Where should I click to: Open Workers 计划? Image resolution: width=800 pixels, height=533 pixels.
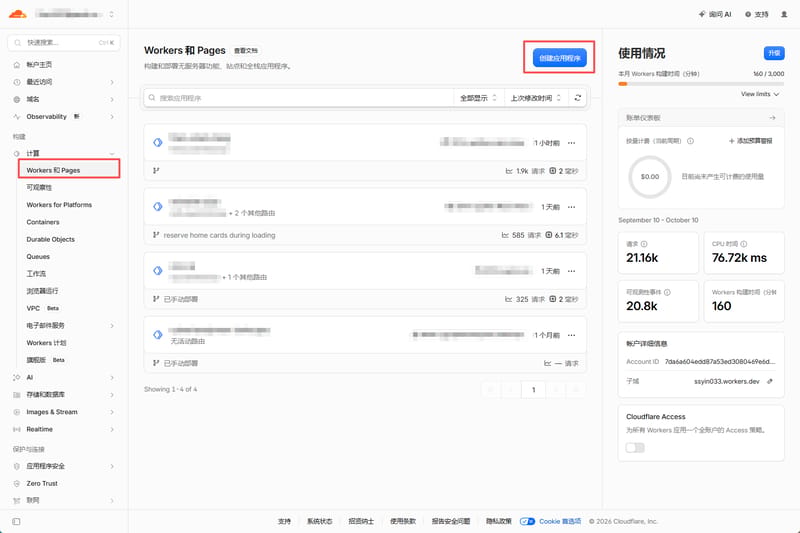click(x=46, y=343)
